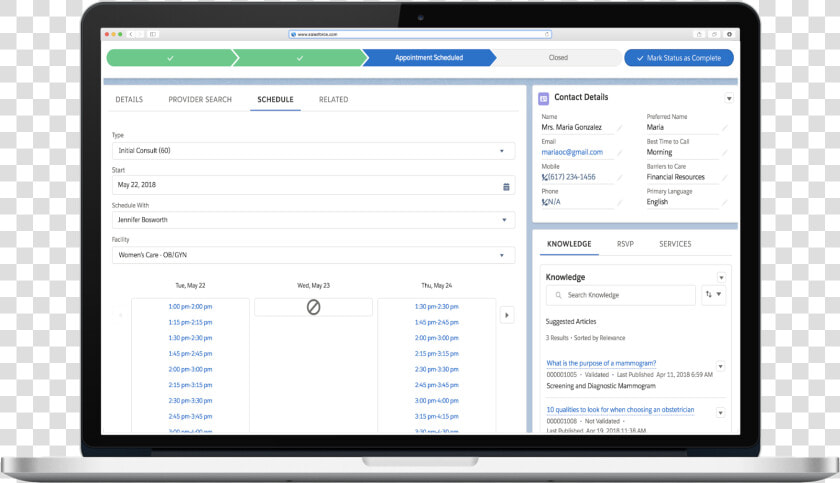Pick Thu, May 24 slot 1:30 pm-2:30 pm
The image size is (840, 483).
point(437,307)
